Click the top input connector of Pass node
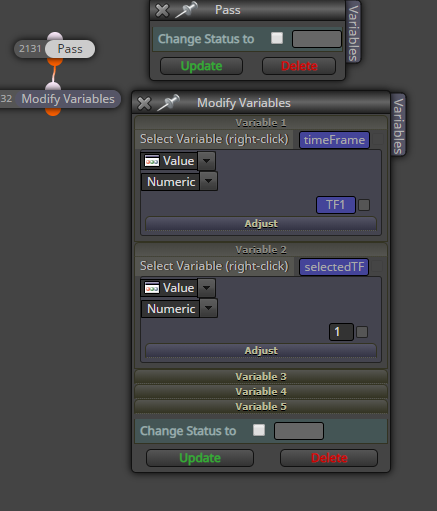Screen dimensions: 437x511 [55, 36]
